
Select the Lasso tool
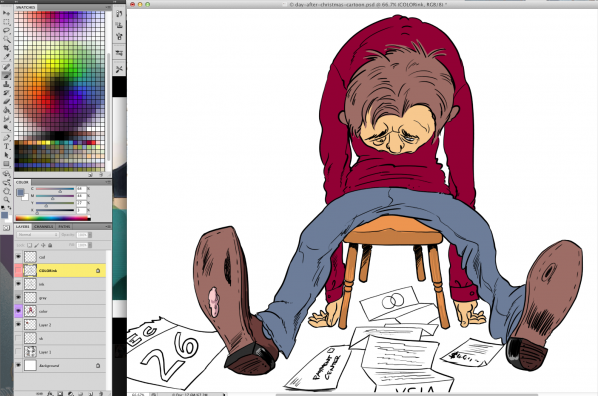coord(6,31)
